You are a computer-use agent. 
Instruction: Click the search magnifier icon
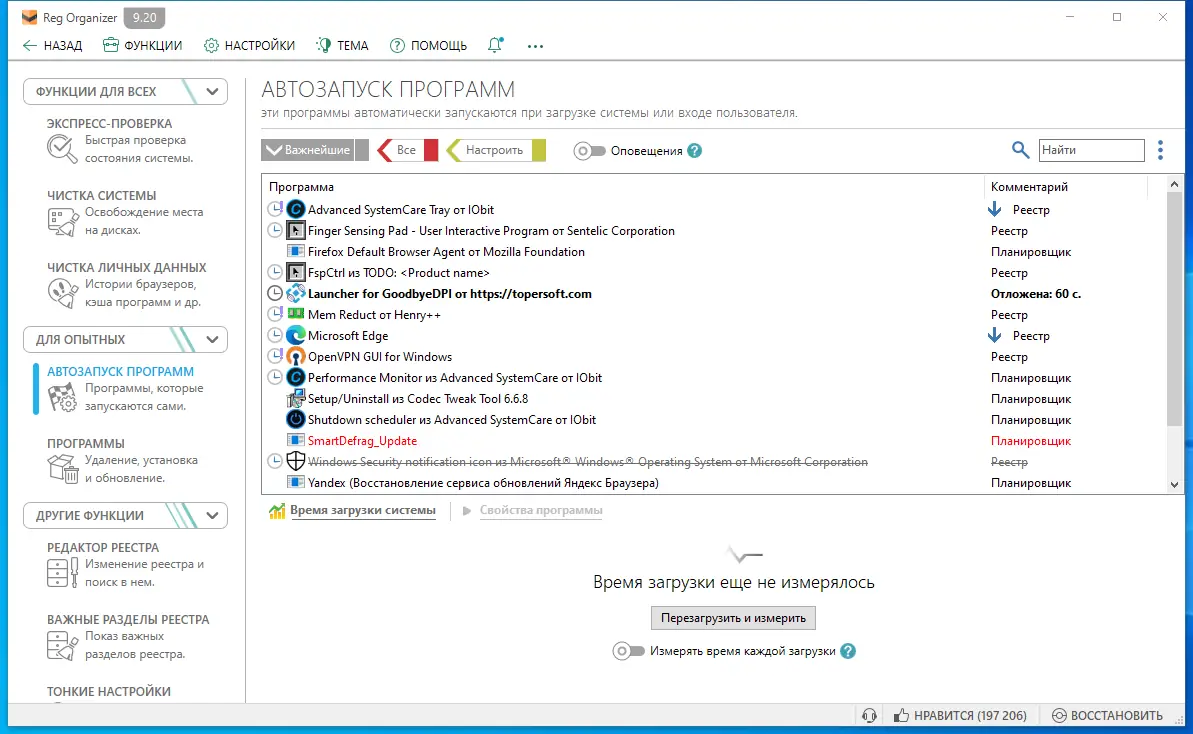pyautogui.click(x=1020, y=150)
